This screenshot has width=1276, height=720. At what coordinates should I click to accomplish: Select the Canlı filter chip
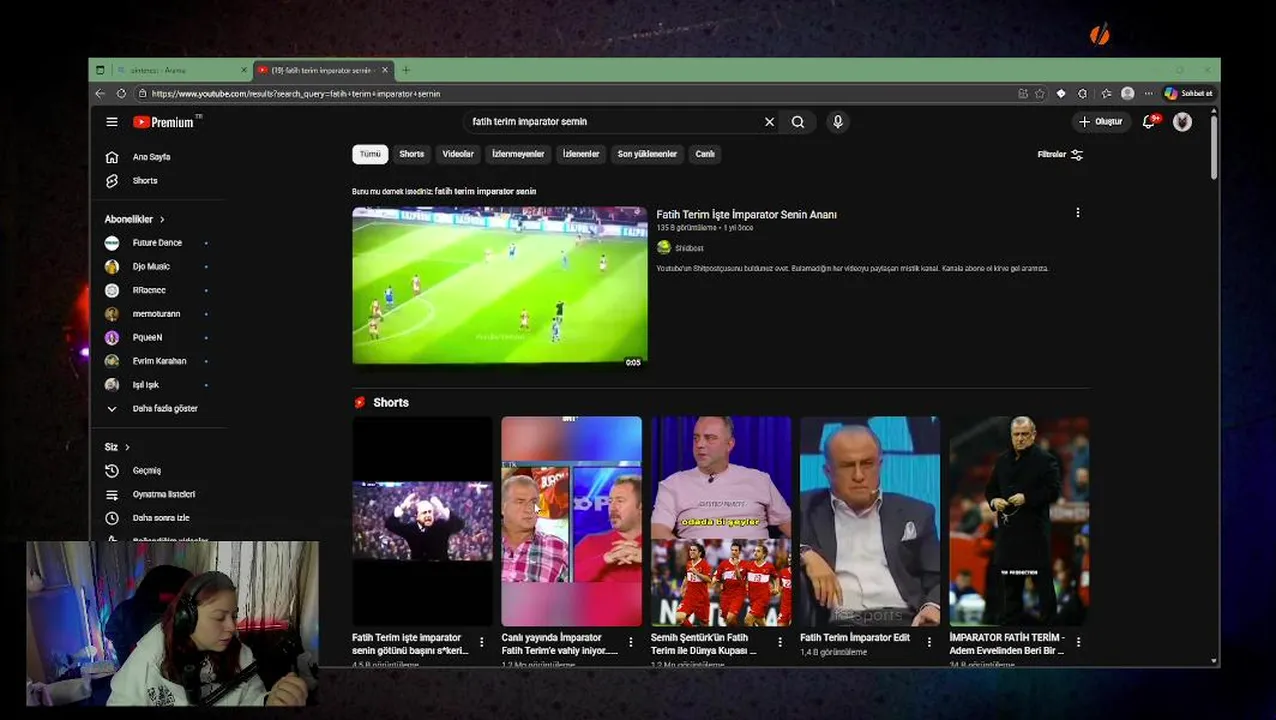705,154
